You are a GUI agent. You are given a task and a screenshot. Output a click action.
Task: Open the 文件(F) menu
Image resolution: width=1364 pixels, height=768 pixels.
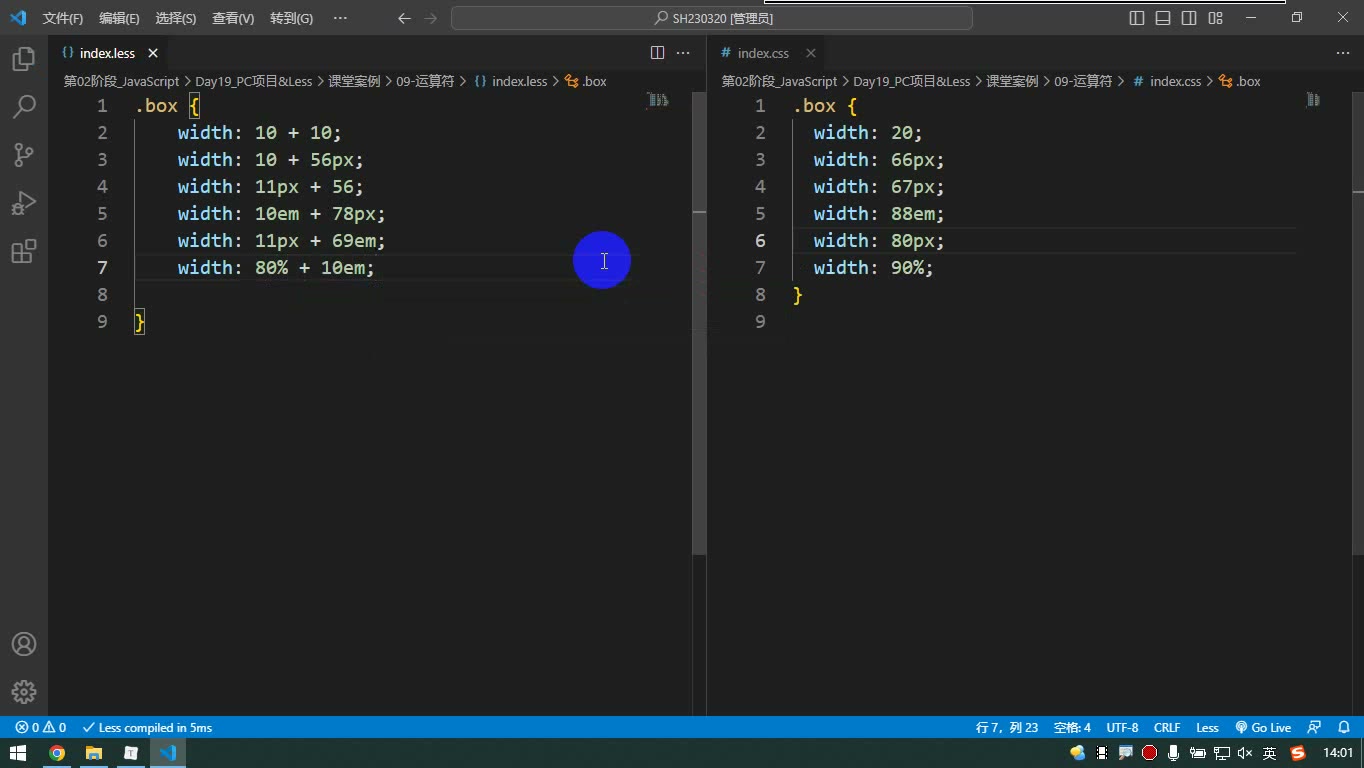pos(63,18)
